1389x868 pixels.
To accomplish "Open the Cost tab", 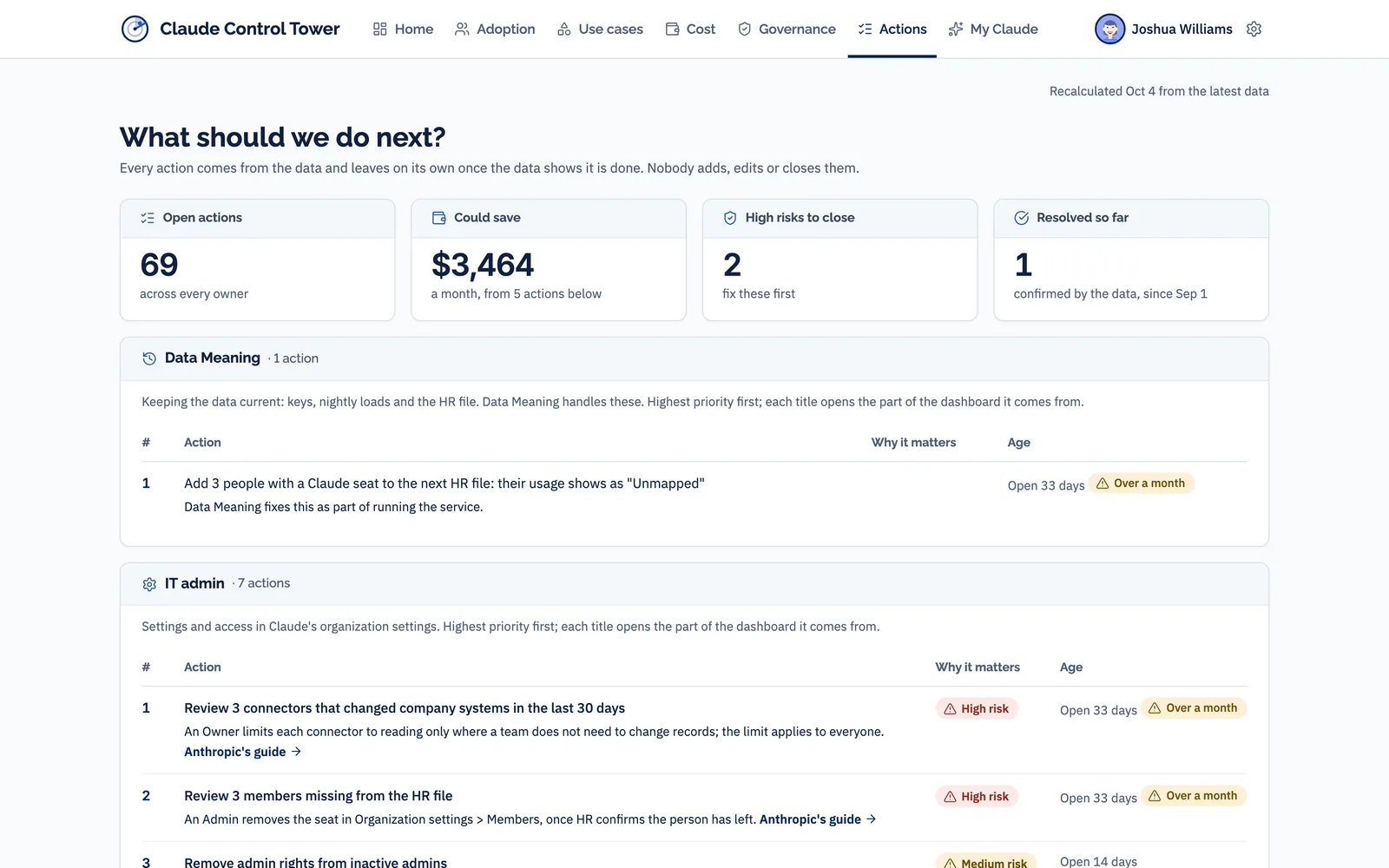I will [690, 29].
